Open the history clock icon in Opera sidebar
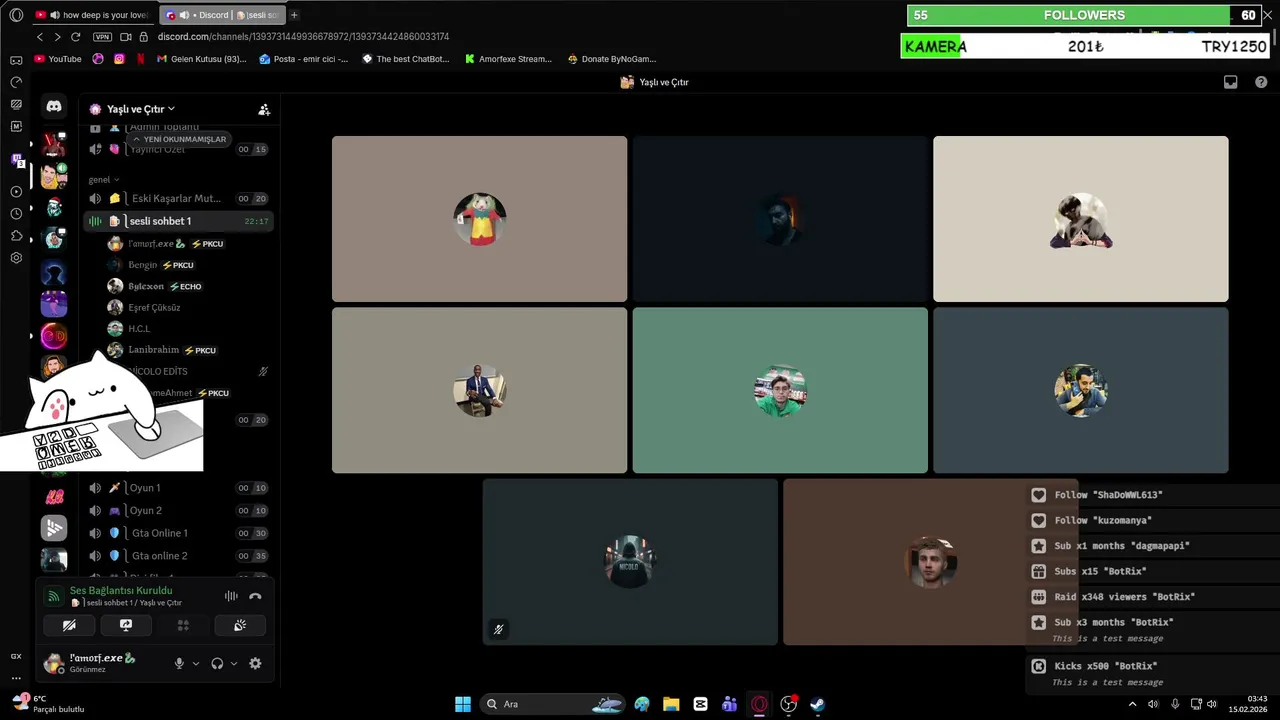Screen dimensions: 1280x720 pos(16,213)
